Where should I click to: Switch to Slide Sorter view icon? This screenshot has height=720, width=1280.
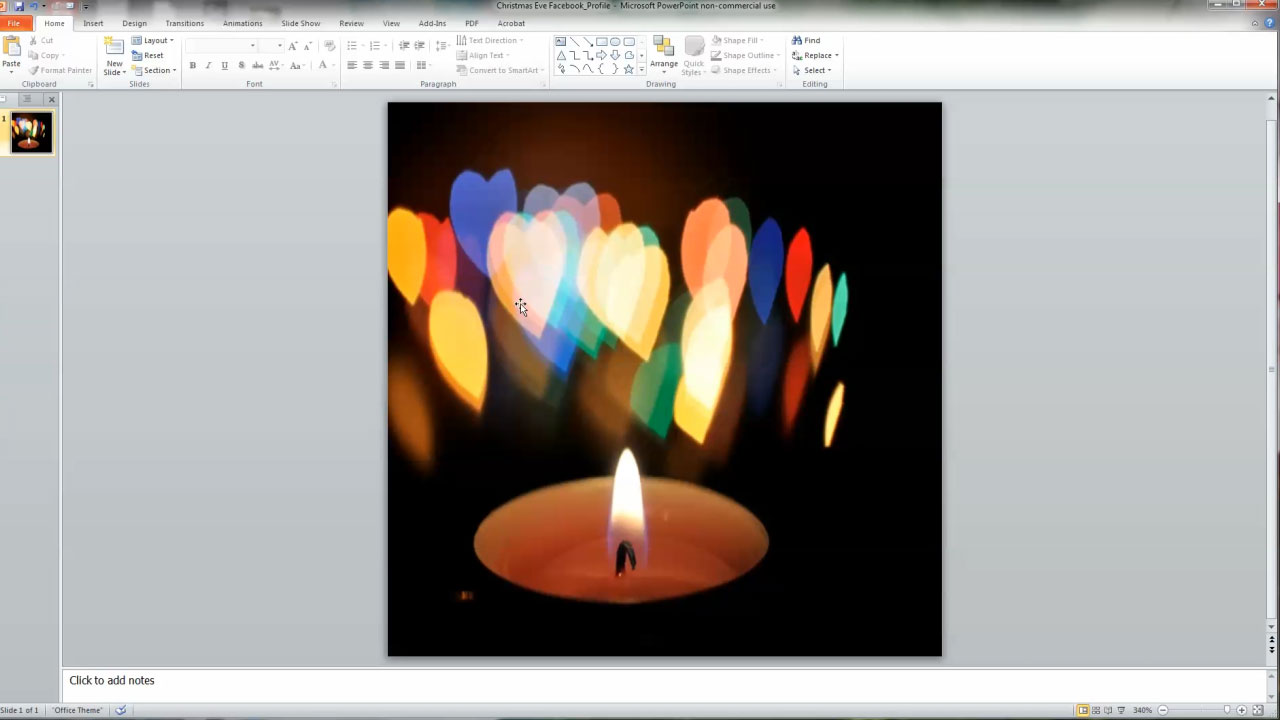click(x=1094, y=710)
